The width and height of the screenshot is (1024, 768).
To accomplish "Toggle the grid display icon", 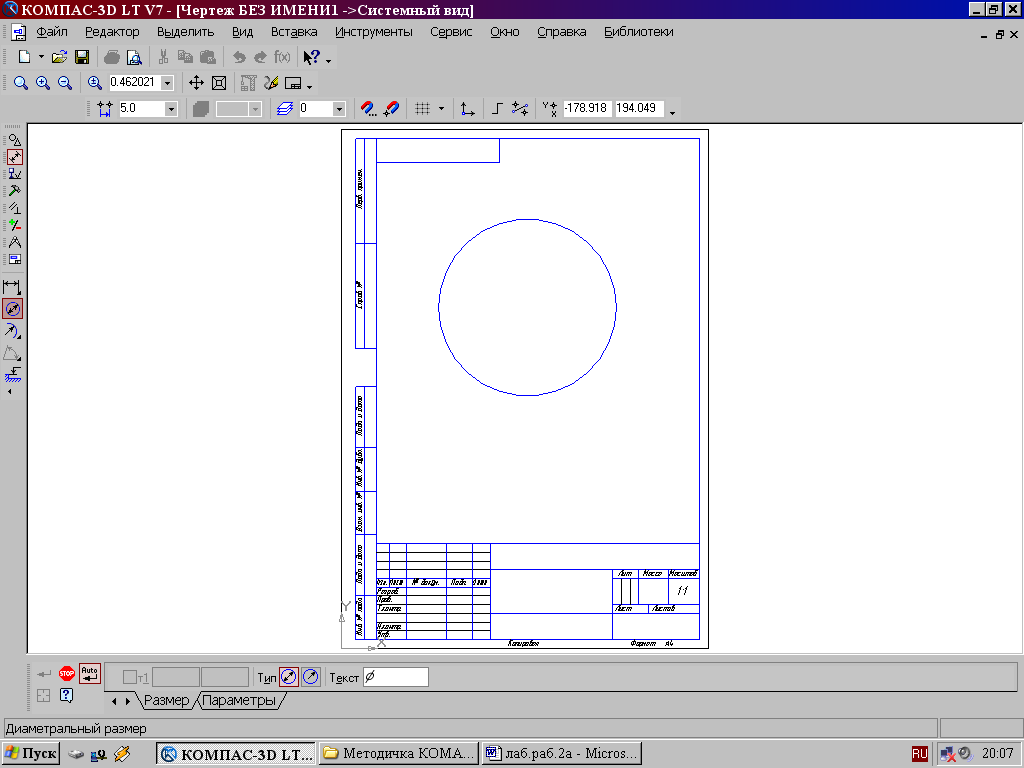I will pos(422,109).
